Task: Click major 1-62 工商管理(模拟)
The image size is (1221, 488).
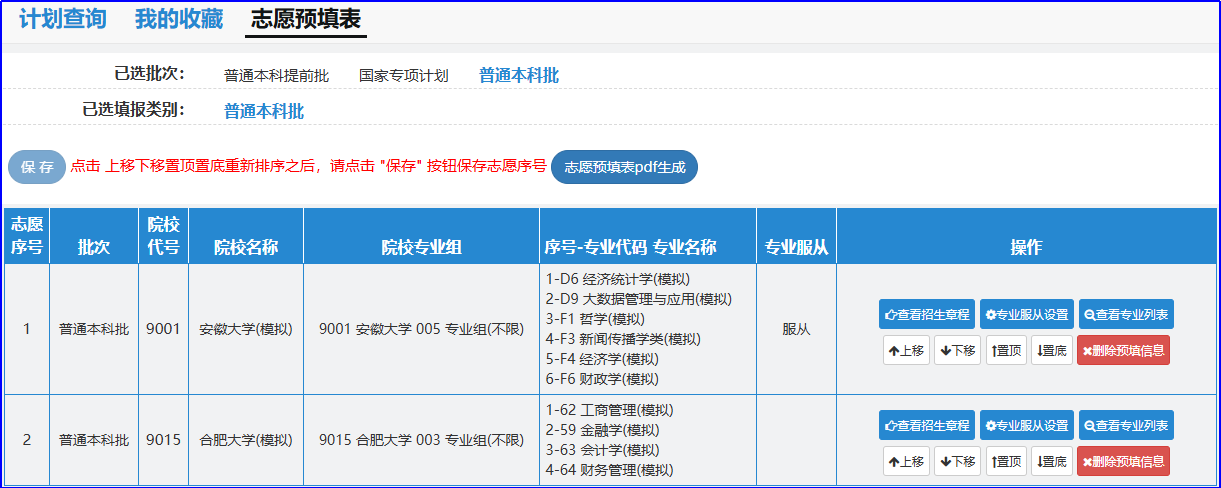Action: pos(610,410)
